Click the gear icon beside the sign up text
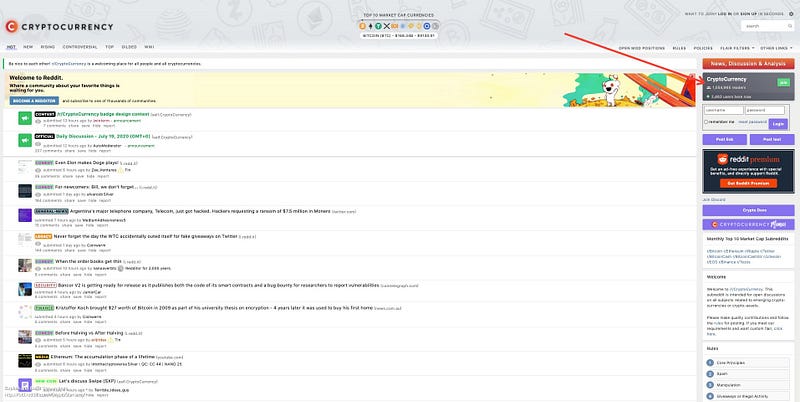Image resolution: width=800 pixels, height=402 pixels. tap(791, 14)
